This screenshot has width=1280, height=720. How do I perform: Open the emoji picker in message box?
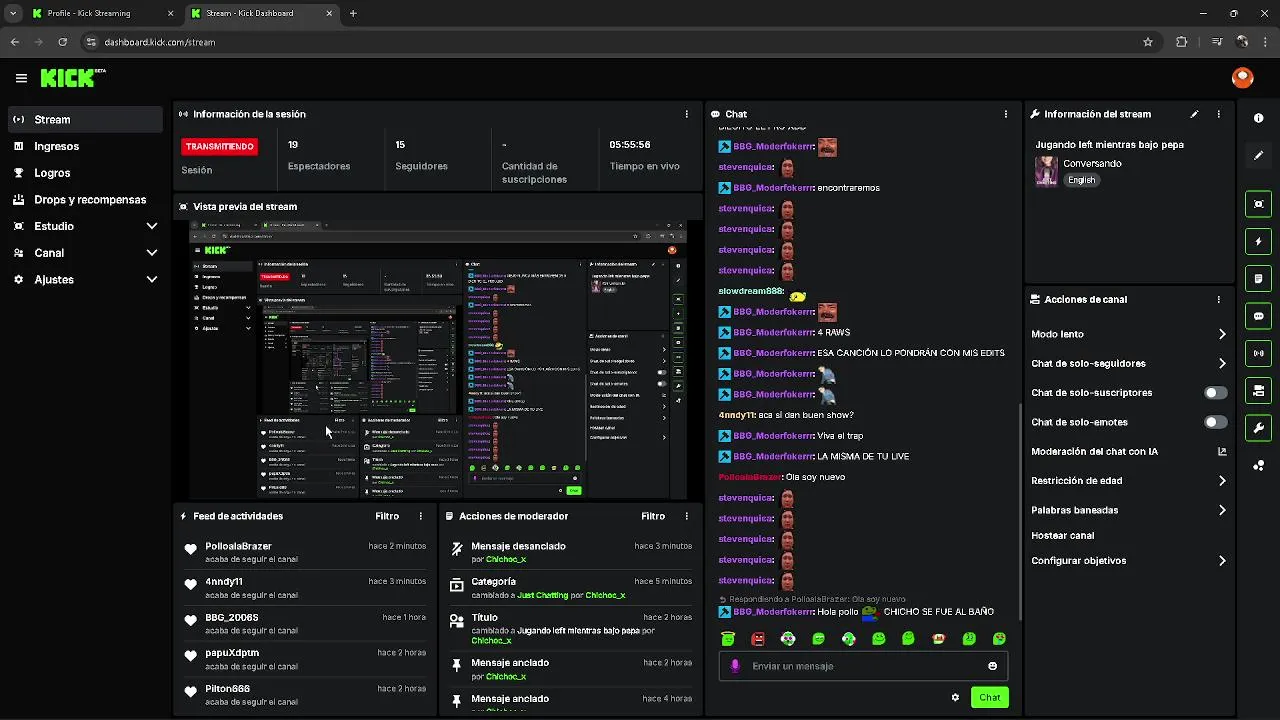(992, 666)
